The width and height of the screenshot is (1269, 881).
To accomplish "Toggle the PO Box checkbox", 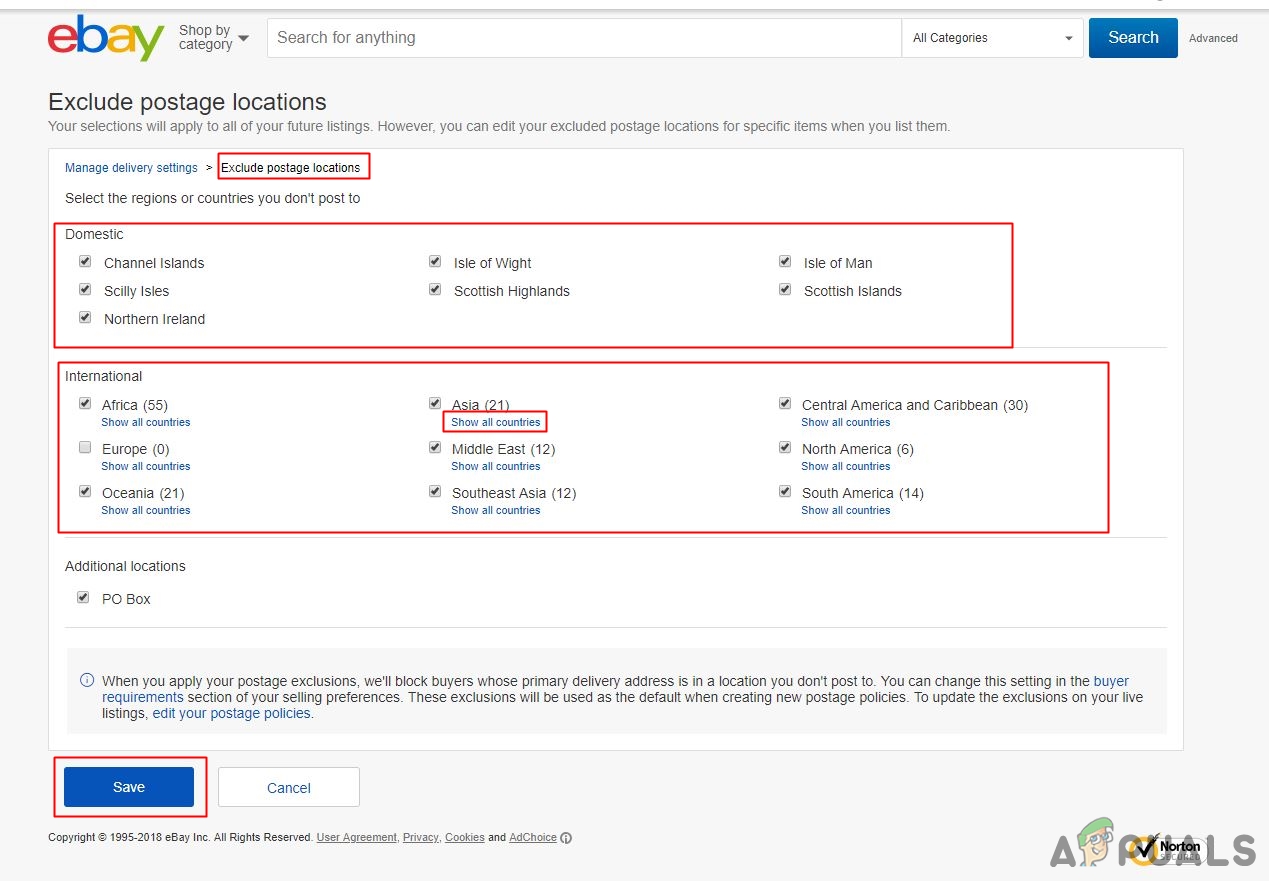I will (x=83, y=598).
